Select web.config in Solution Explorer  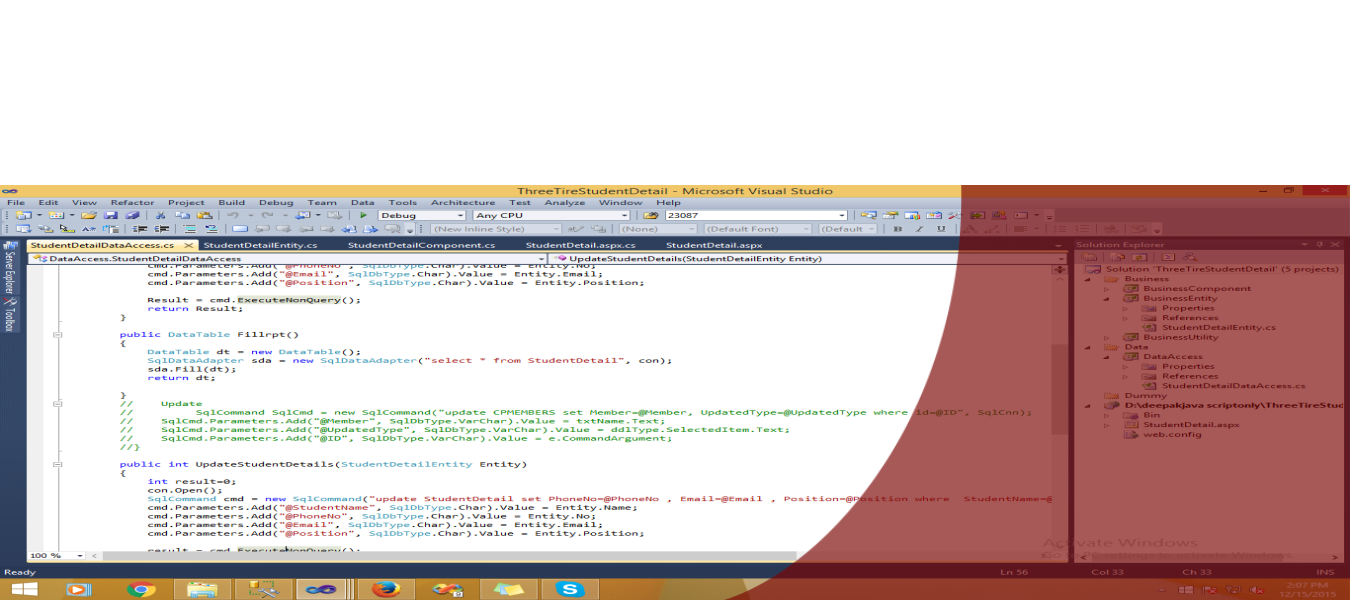[1172, 435]
